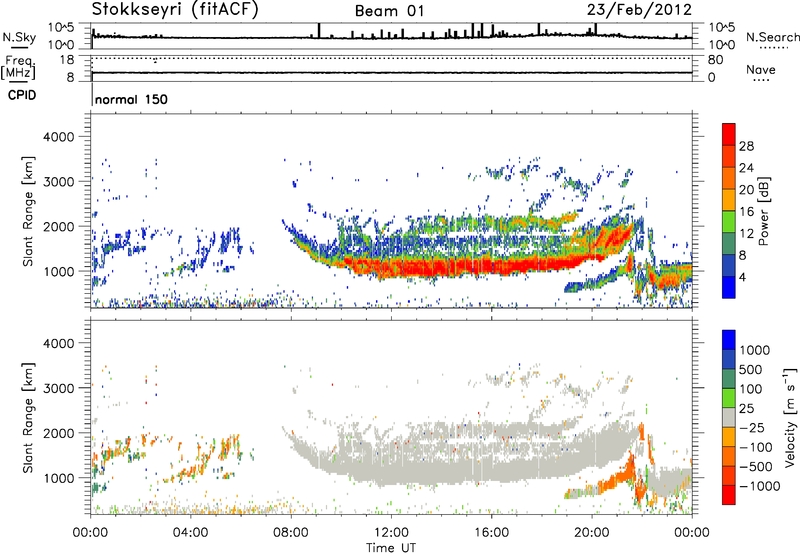Screen dimensions: 800x554
Task: Click the '12:00' time axis label
Action: pos(391,533)
